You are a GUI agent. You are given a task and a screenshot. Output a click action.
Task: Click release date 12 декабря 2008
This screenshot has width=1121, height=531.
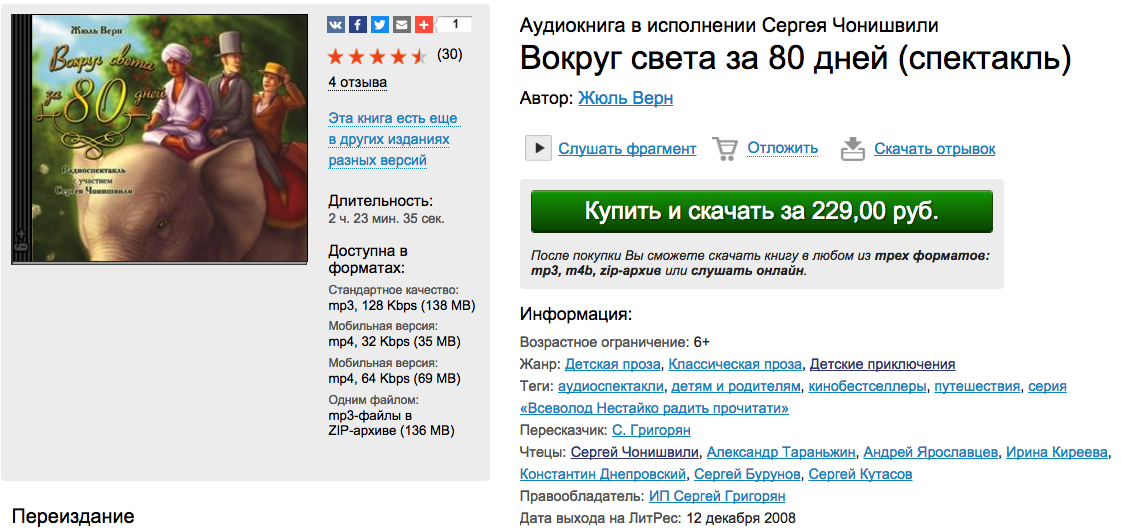coord(740,518)
